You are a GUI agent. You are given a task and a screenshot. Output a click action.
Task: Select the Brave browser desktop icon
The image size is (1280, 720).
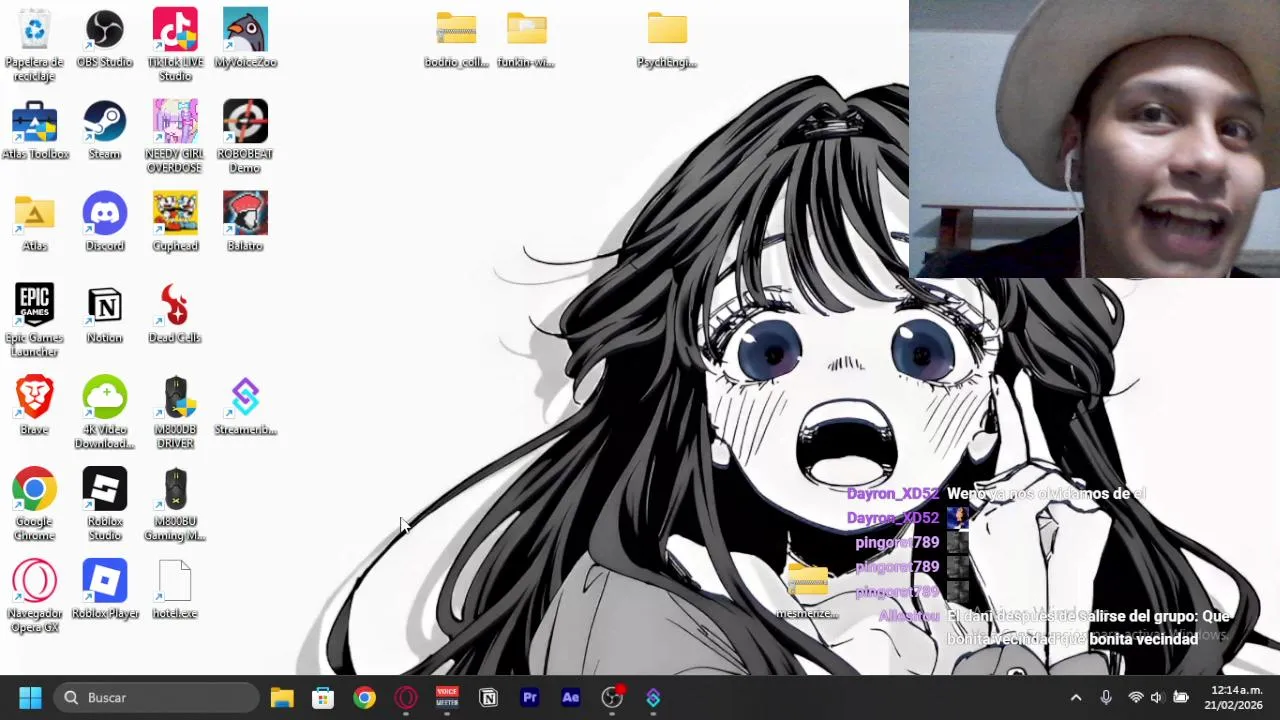pos(34,406)
